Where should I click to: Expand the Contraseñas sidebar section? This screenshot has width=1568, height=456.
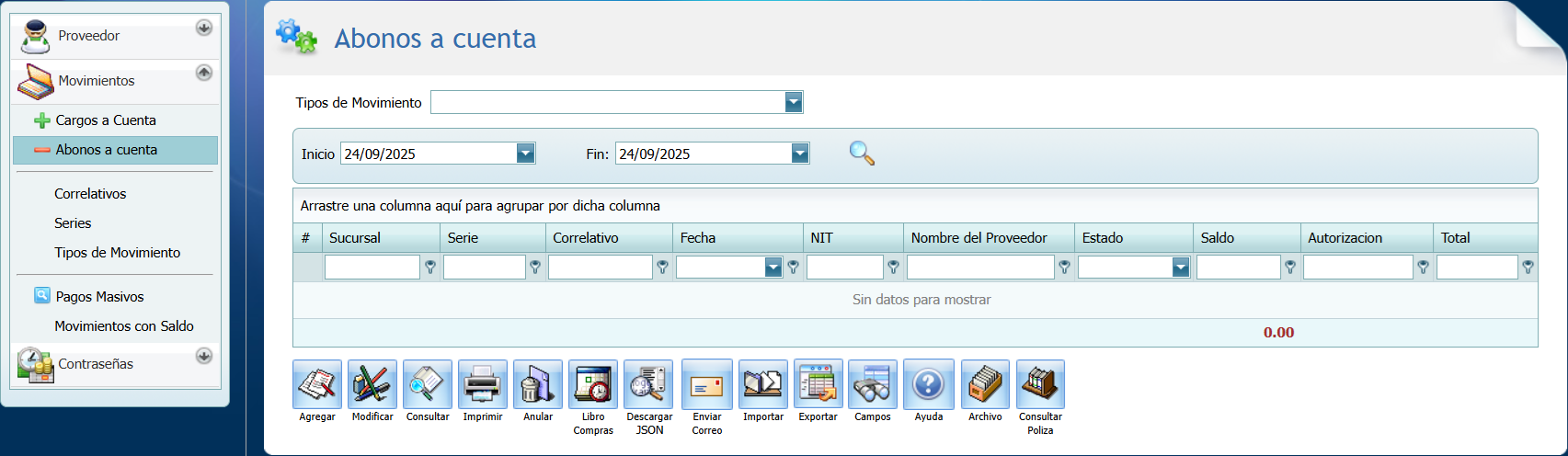(204, 356)
